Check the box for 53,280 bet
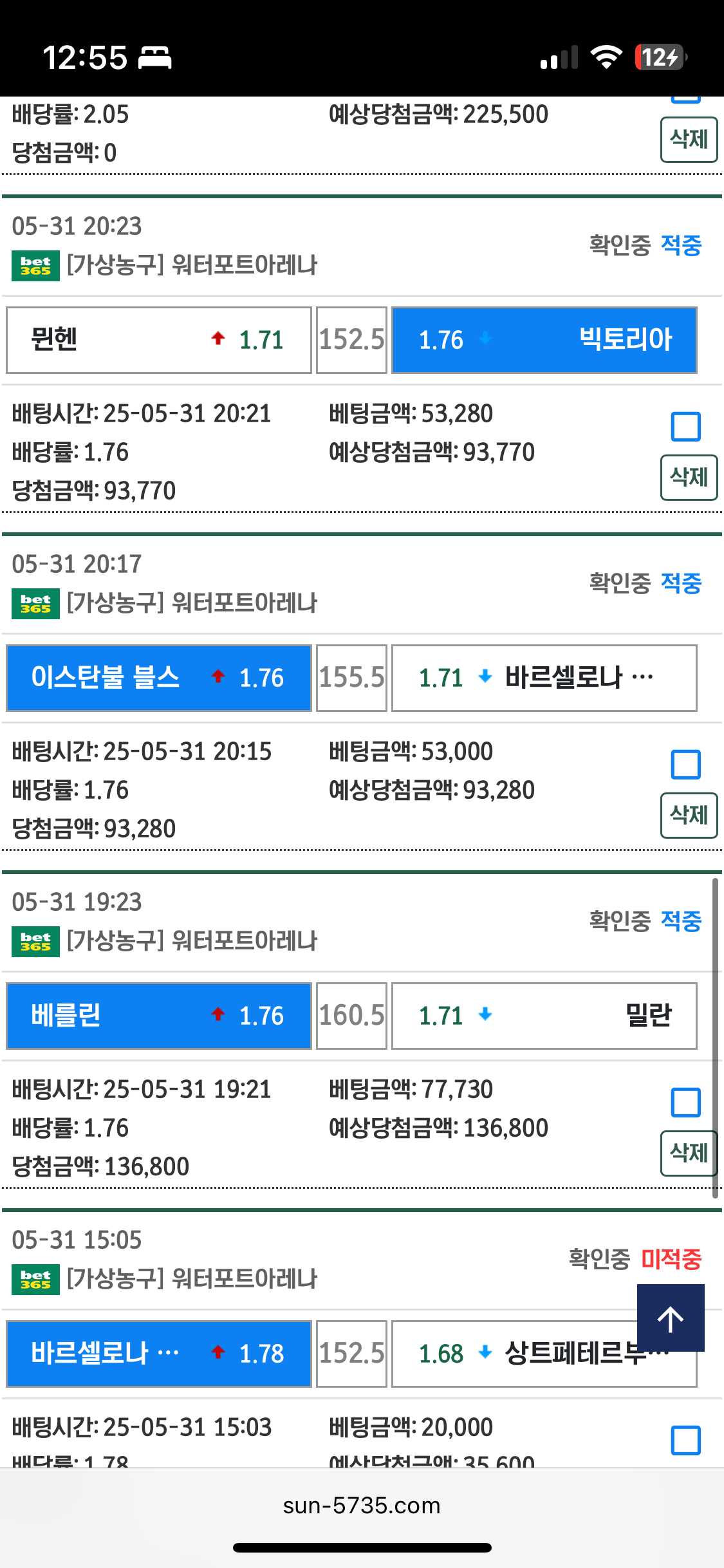 [x=685, y=427]
